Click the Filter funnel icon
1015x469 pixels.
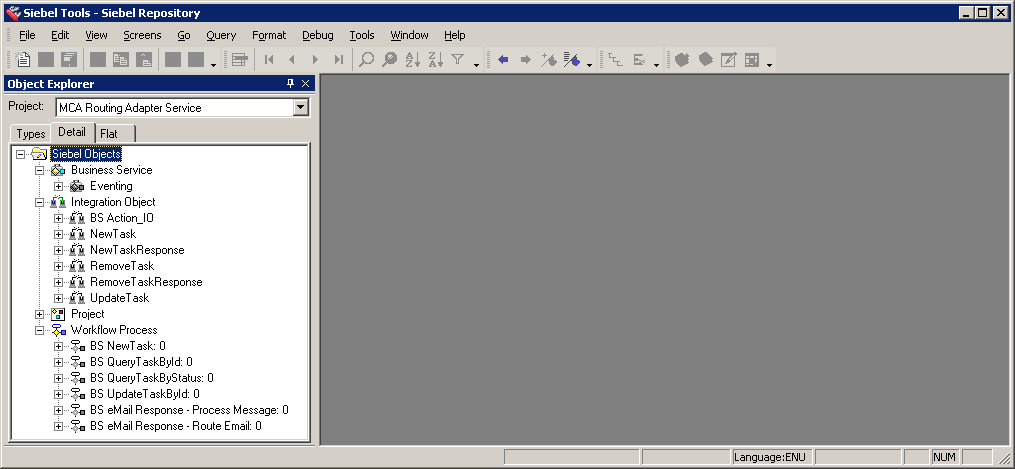[458, 60]
